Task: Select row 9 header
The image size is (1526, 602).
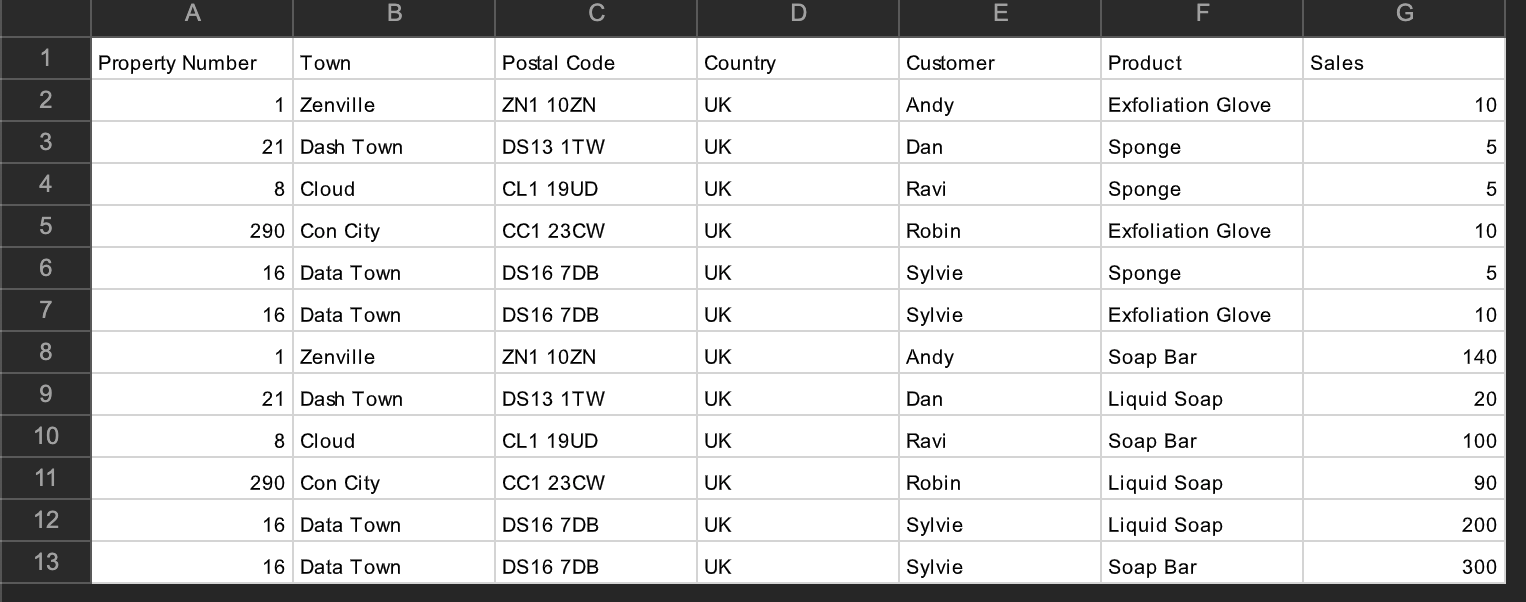Action: click(x=45, y=394)
